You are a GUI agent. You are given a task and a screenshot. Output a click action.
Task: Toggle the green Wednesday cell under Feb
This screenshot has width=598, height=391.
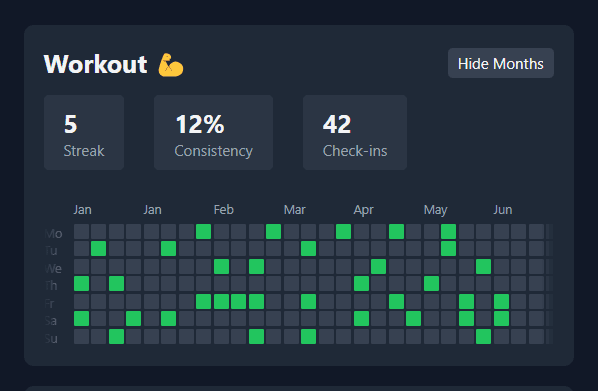222,267
